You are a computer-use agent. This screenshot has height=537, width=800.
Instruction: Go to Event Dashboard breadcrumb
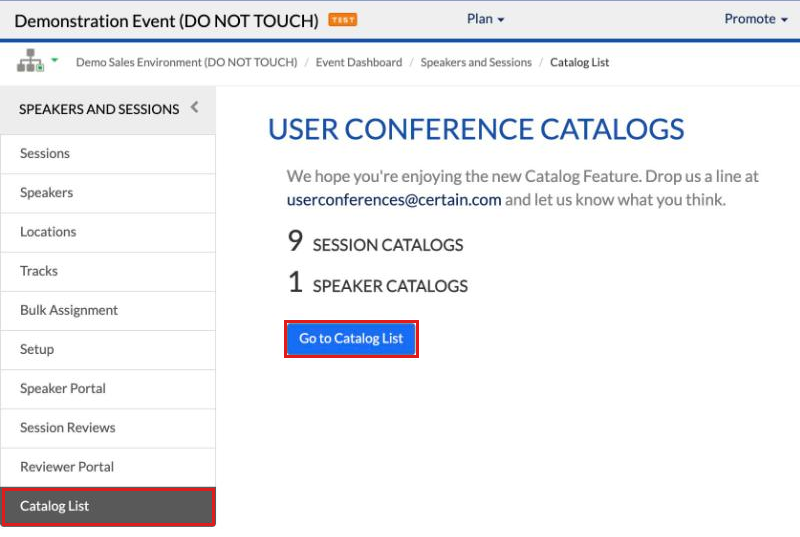(359, 62)
